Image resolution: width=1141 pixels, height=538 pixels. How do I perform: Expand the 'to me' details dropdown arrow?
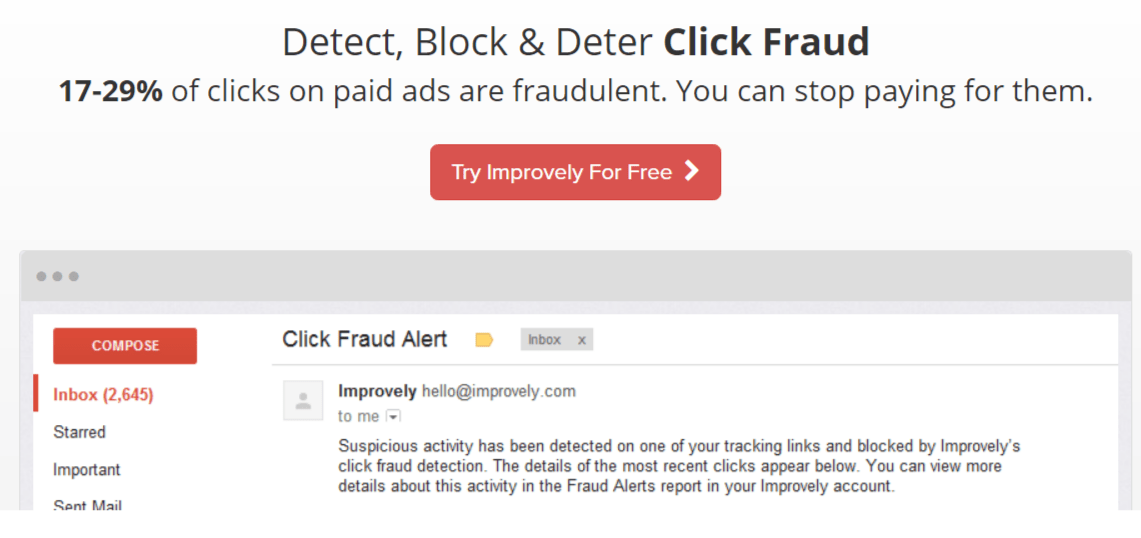tap(393, 416)
